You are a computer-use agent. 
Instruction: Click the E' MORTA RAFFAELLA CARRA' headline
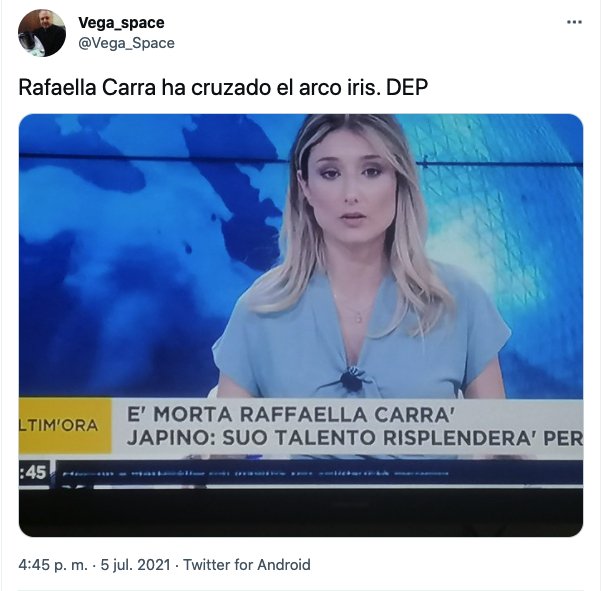click(291, 415)
